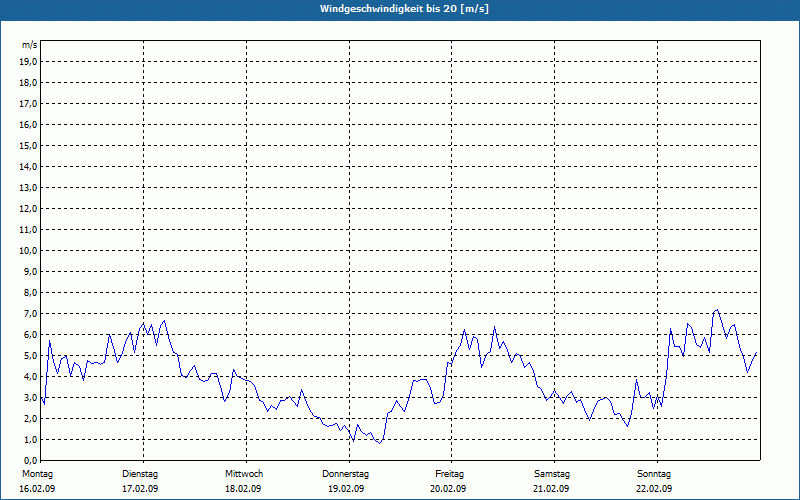Click the 11,0 axis value
The image size is (800, 500).
coord(29,230)
